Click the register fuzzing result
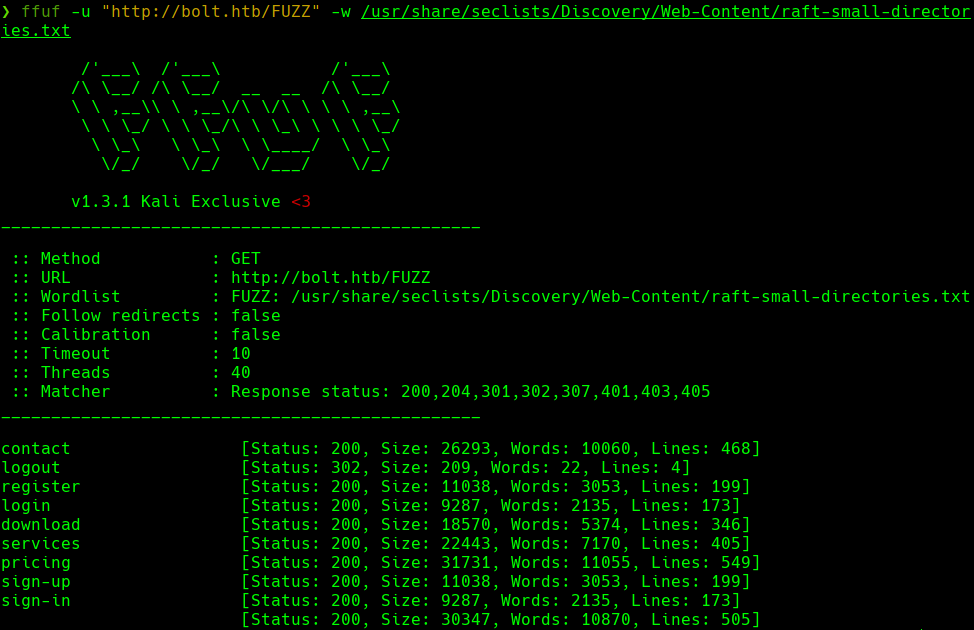 41,486
